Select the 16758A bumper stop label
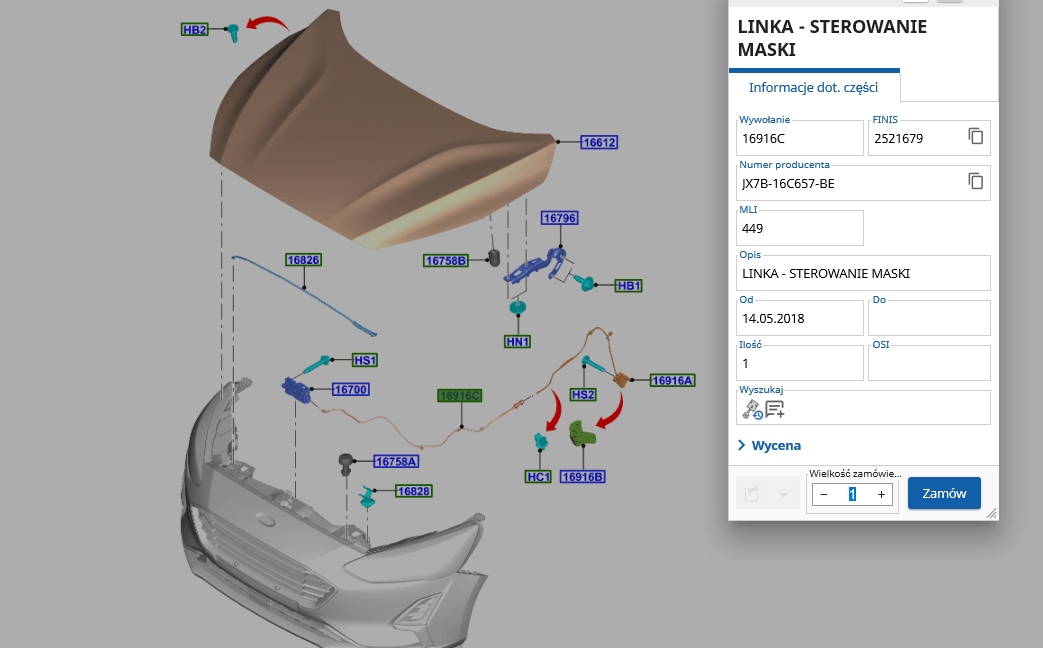The width and height of the screenshot is (1043, 648). point(395,462)
